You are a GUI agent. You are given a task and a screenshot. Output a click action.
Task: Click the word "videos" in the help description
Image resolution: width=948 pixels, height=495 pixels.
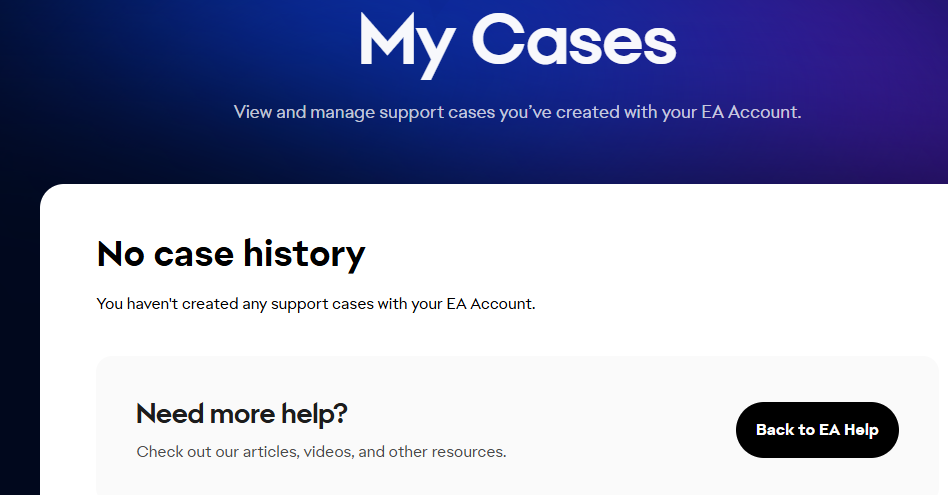coord(330,452)
